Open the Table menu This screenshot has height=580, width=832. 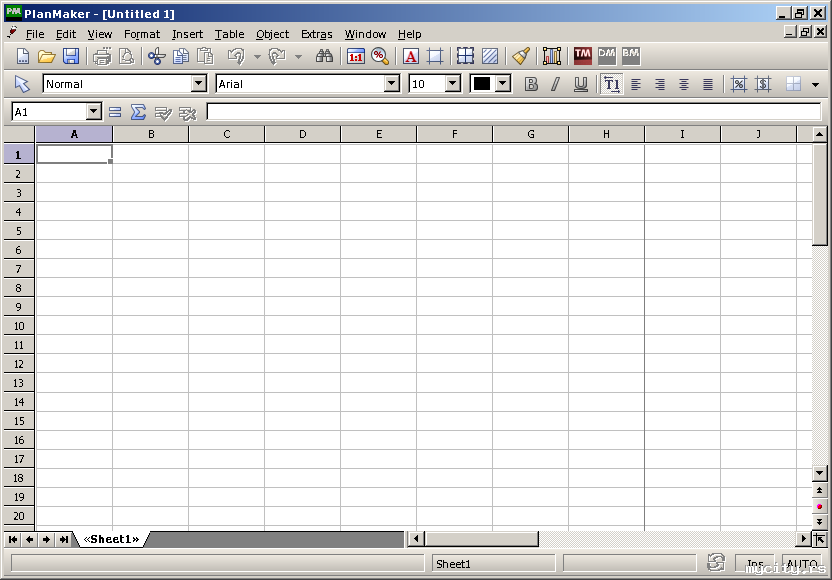(229, 34)
